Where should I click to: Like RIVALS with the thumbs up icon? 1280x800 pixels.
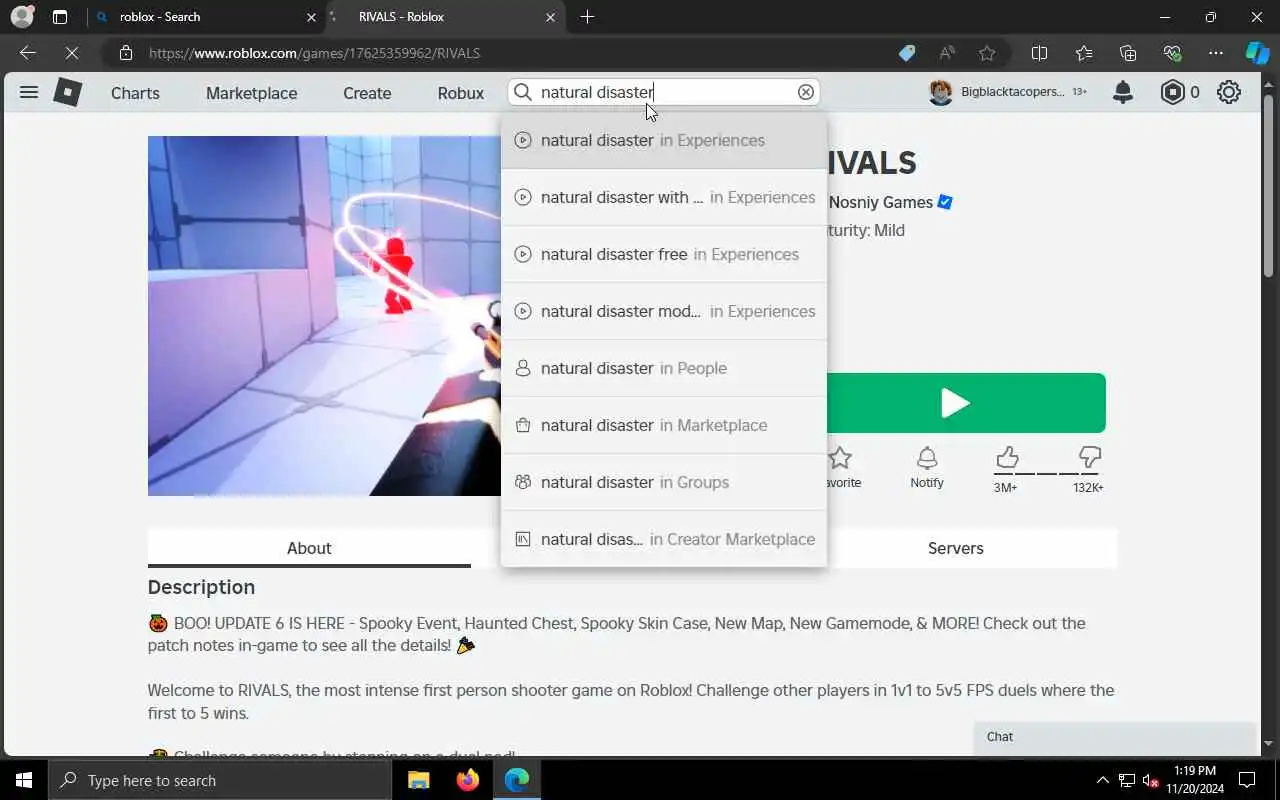pos(1007,458)
